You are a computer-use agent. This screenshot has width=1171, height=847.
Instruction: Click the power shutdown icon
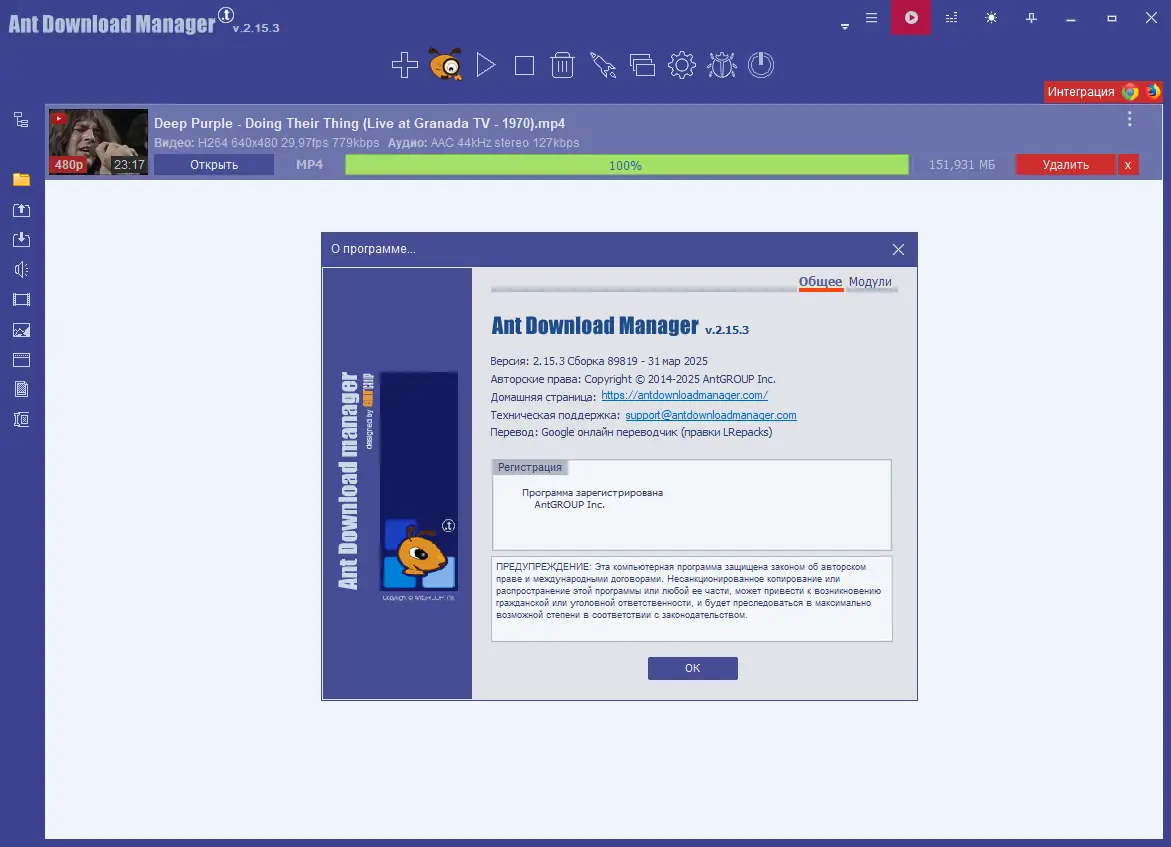pyautogui.click(x=761, y=65)
